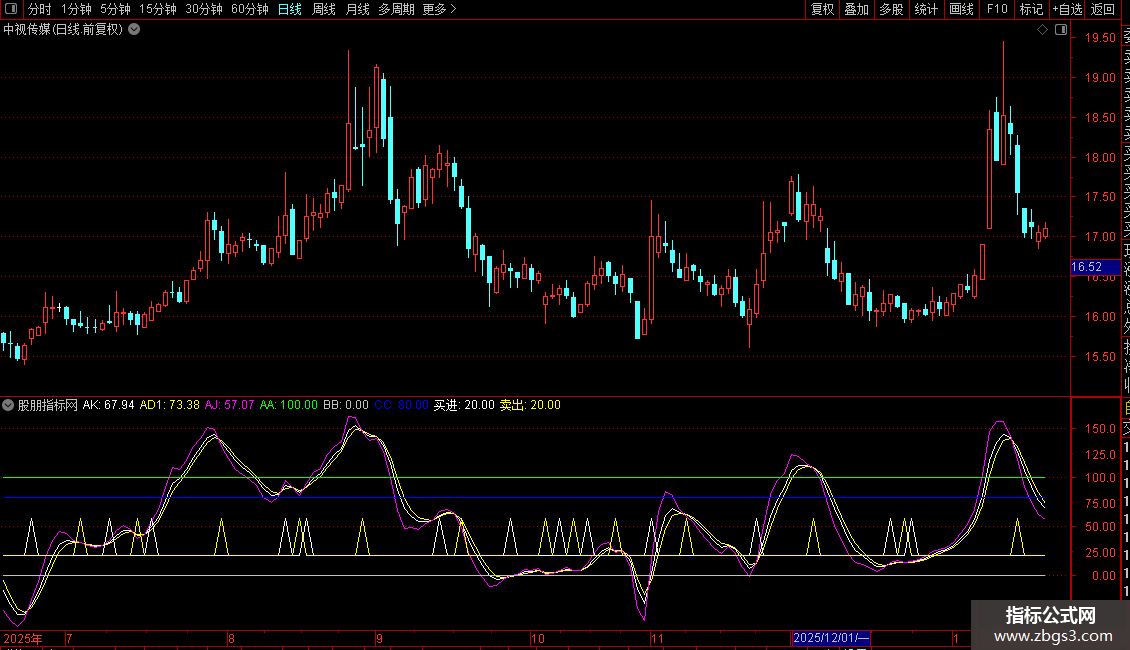Open the dropdown next to 中视传媒 title

click(134, 29)
